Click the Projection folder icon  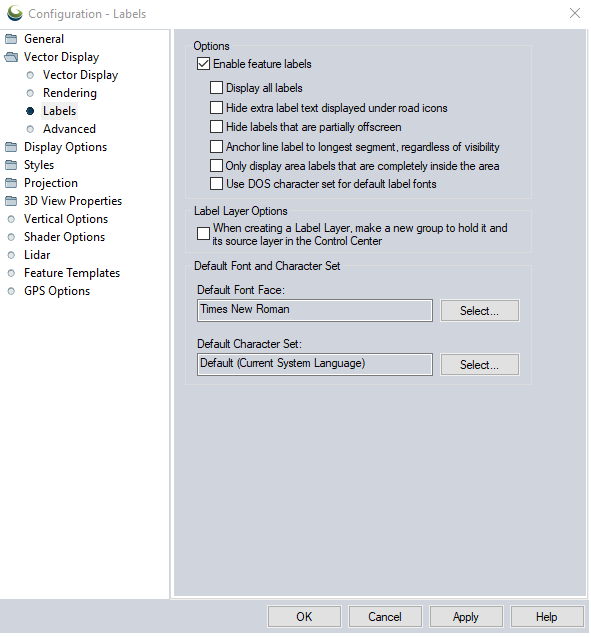pos(11,183)
